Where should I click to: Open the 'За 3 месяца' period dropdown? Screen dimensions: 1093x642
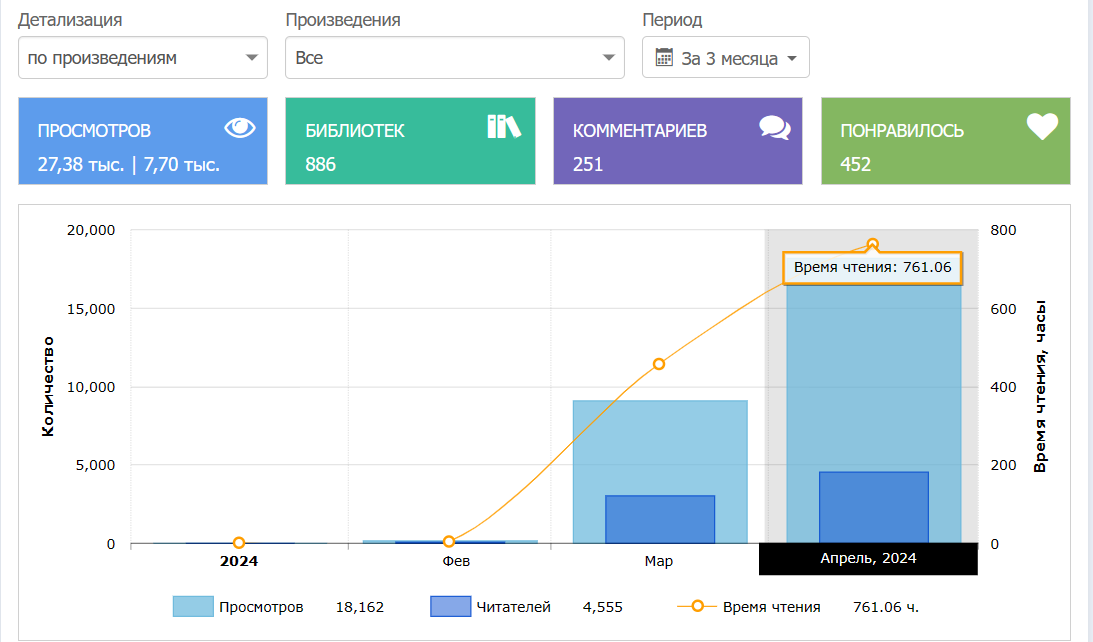coord(726,58)
